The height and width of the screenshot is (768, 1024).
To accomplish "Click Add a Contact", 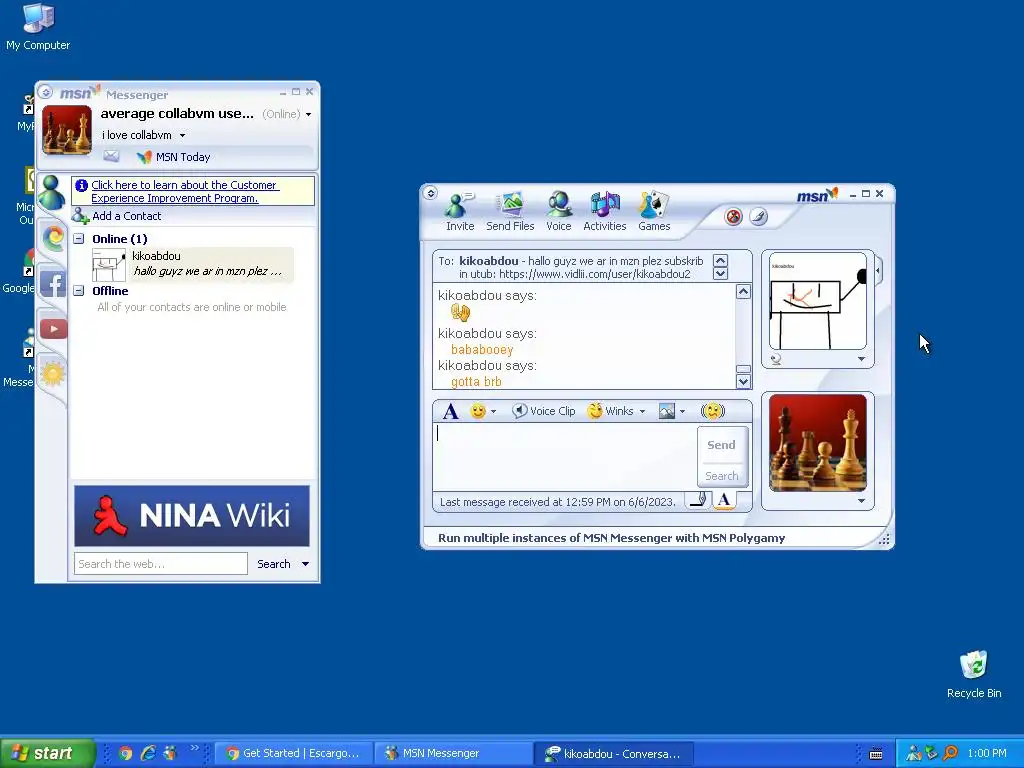I will (117, 216).
